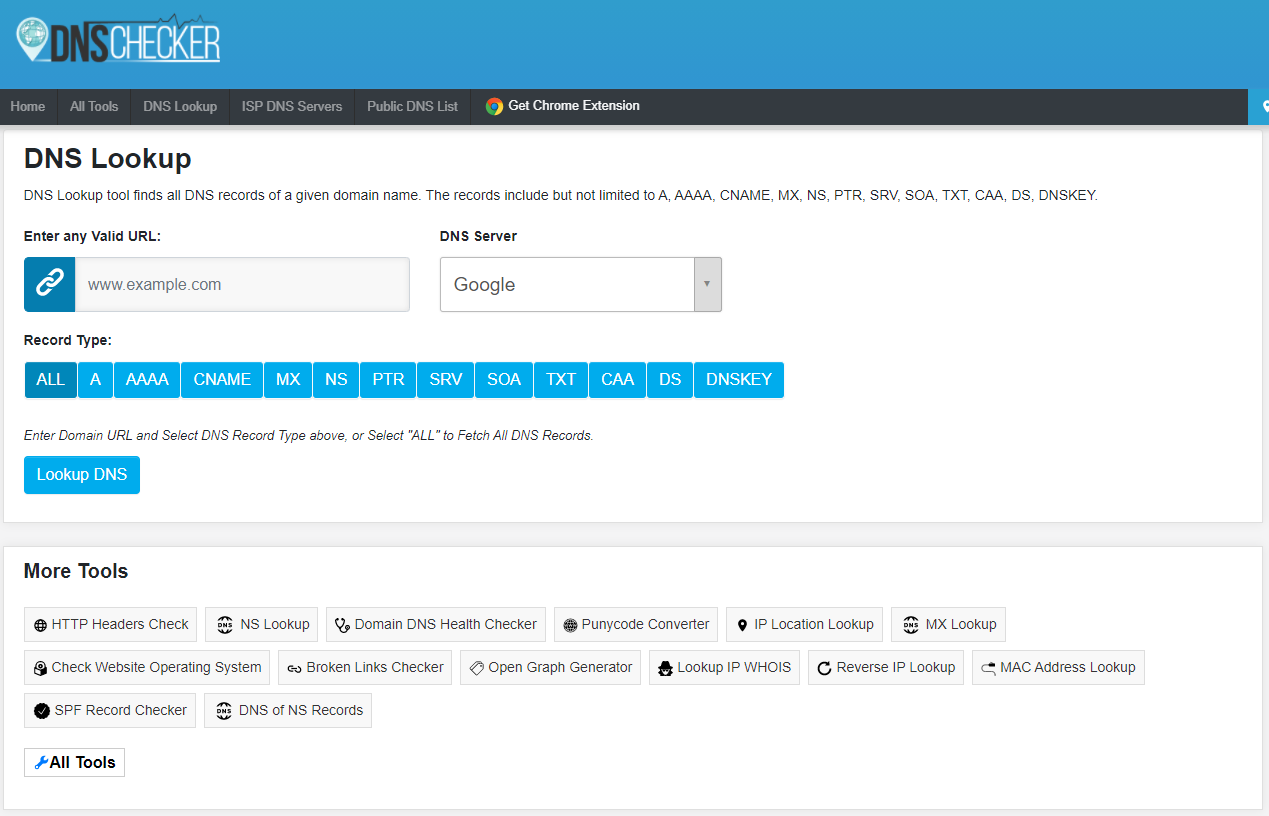Screen dimensions: 1269x816
Task: Select the ALL record type
Action: tap(50, 380)
